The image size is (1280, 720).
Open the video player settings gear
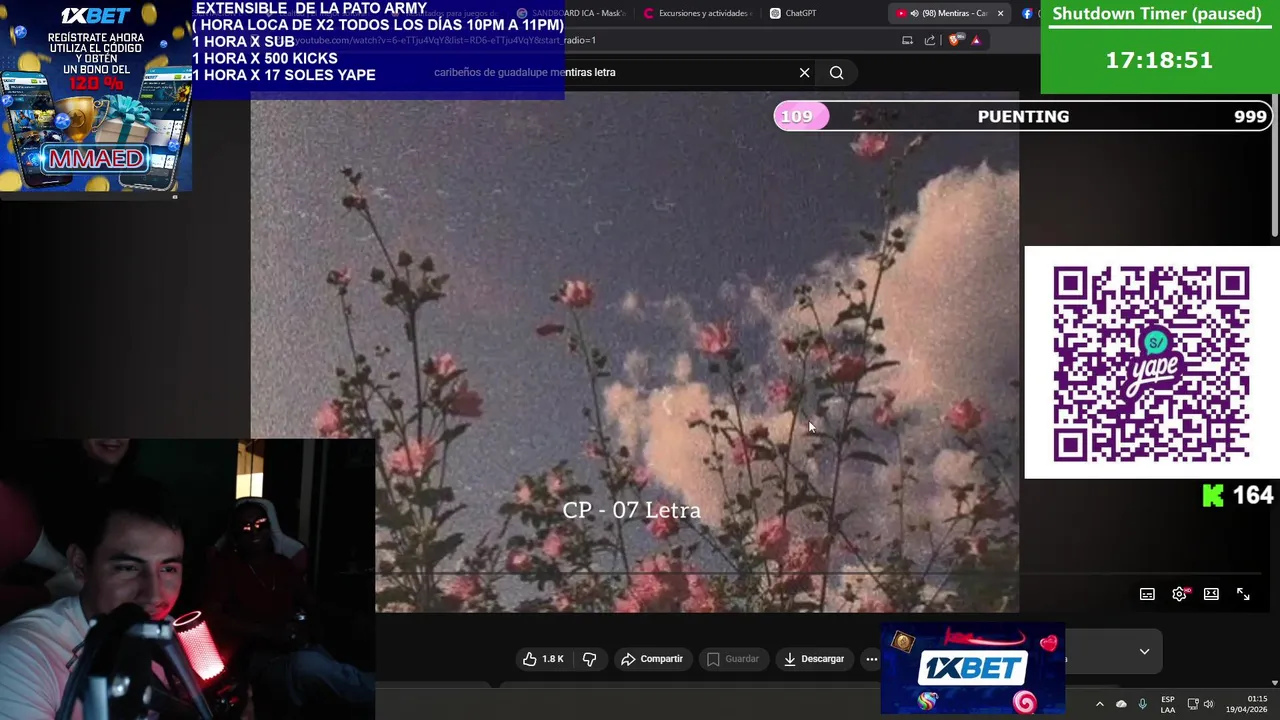tap(1180, 594)
